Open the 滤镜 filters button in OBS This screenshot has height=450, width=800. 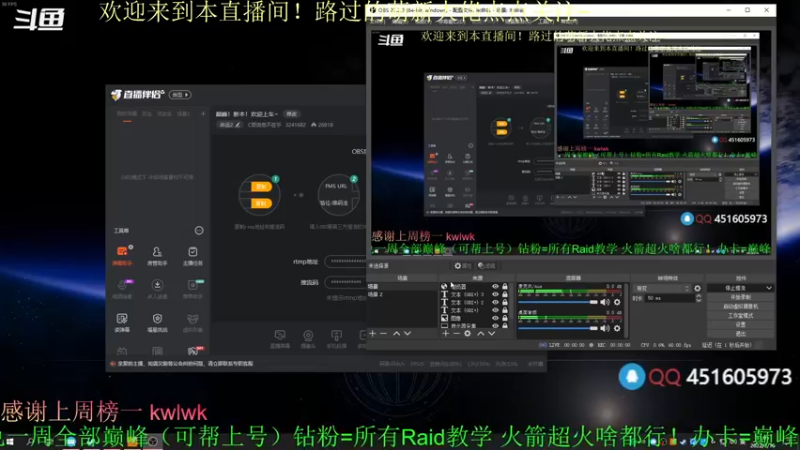point(487,266)
